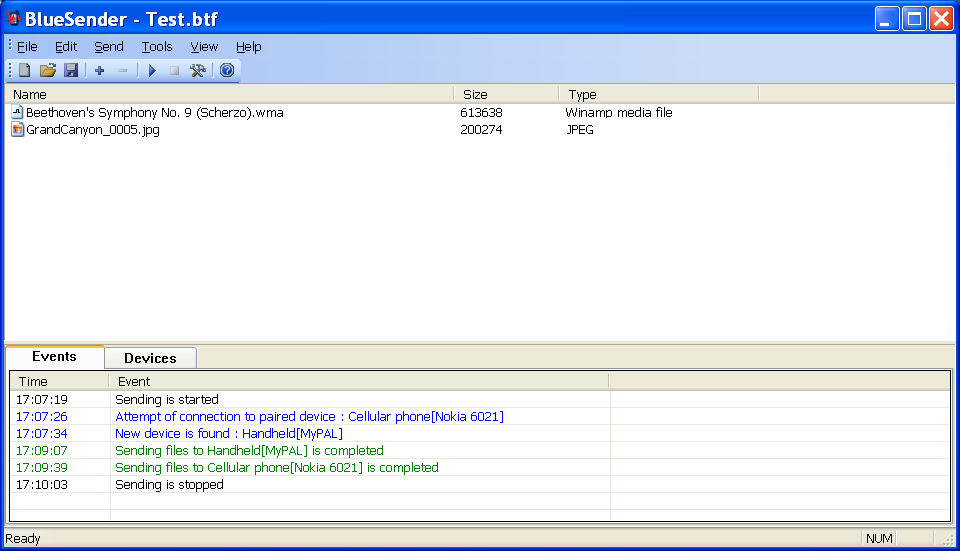The height and width of the screenshot is (551, 960).
Task: Create a new file list with New icon
Action: pyautogui.click(x=24, y=70)
